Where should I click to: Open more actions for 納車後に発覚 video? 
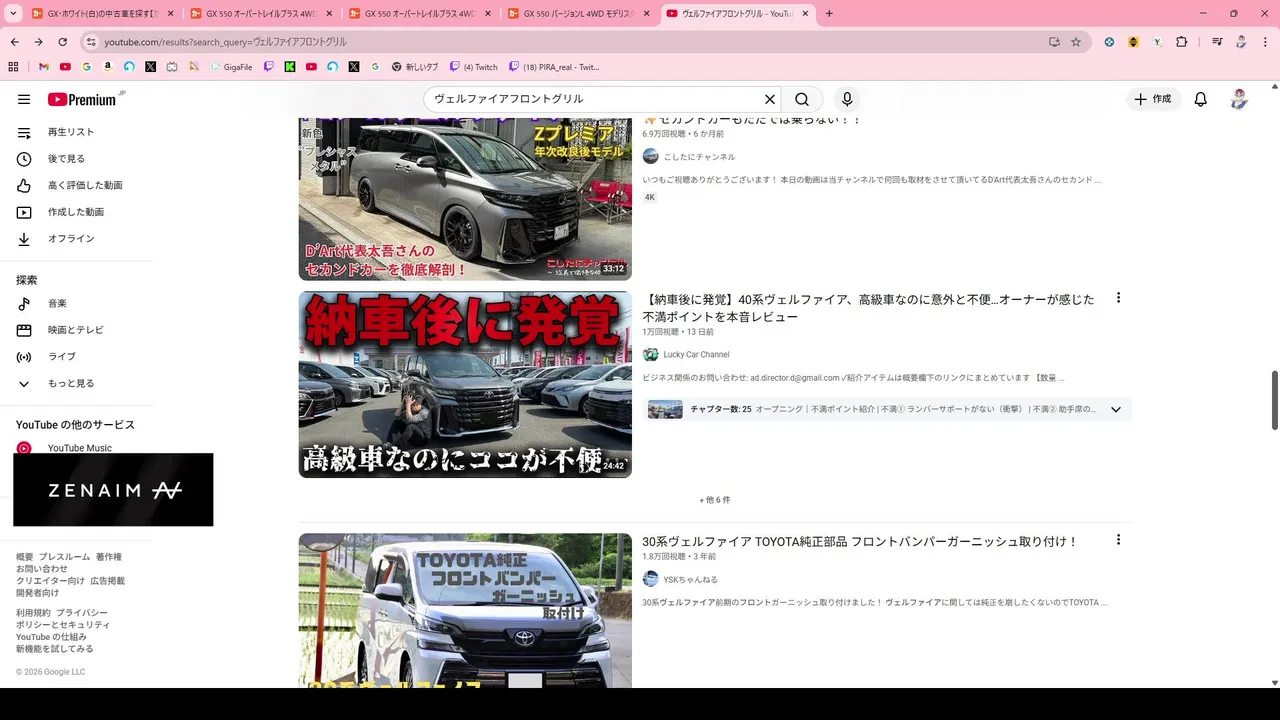(1118, 298)
